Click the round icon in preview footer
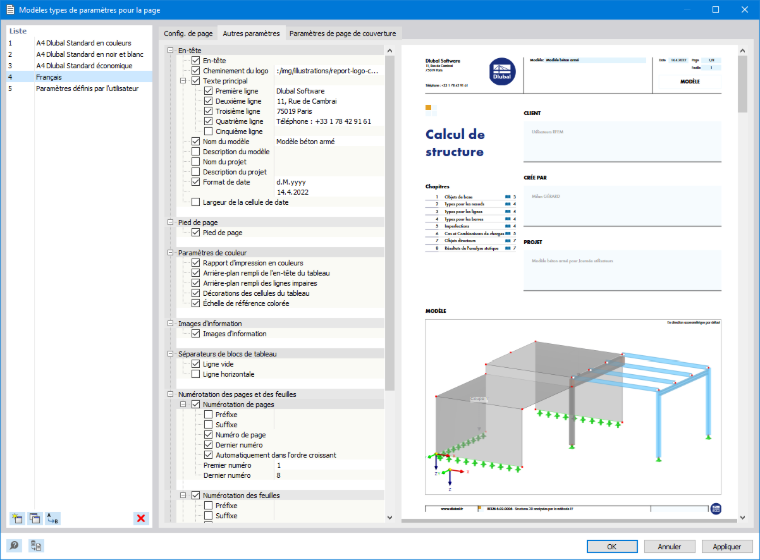Screen dimensions: 760x560 tap(716, 509)
